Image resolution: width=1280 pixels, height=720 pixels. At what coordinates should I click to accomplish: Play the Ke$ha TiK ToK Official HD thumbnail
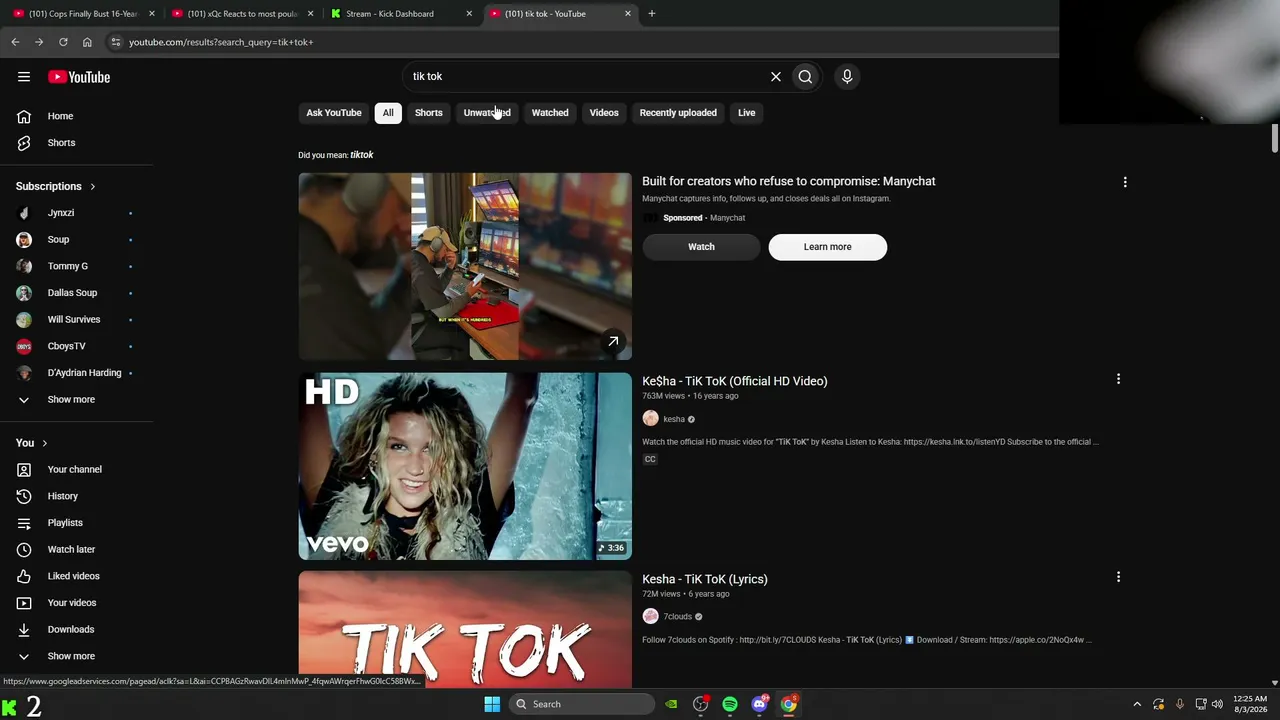pyautogui.click(x=465, y=466)
